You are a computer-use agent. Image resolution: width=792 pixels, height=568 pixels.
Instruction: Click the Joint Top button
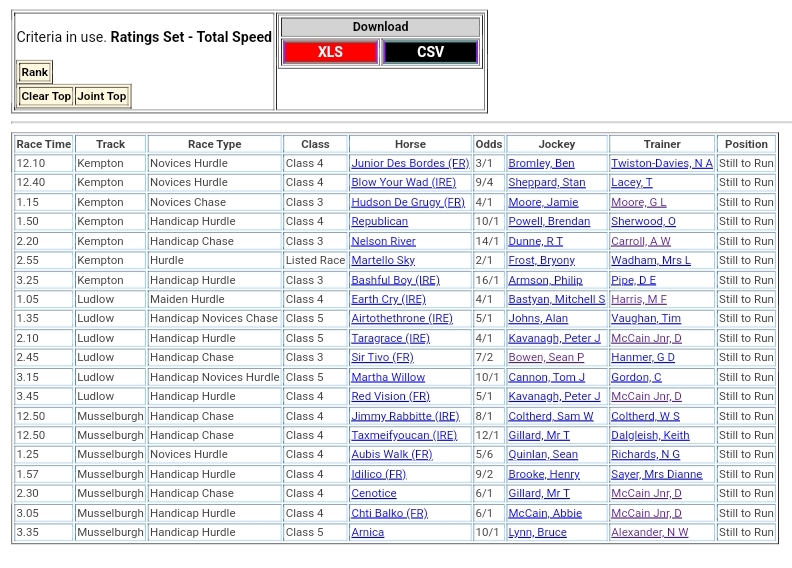click(102, 96)
